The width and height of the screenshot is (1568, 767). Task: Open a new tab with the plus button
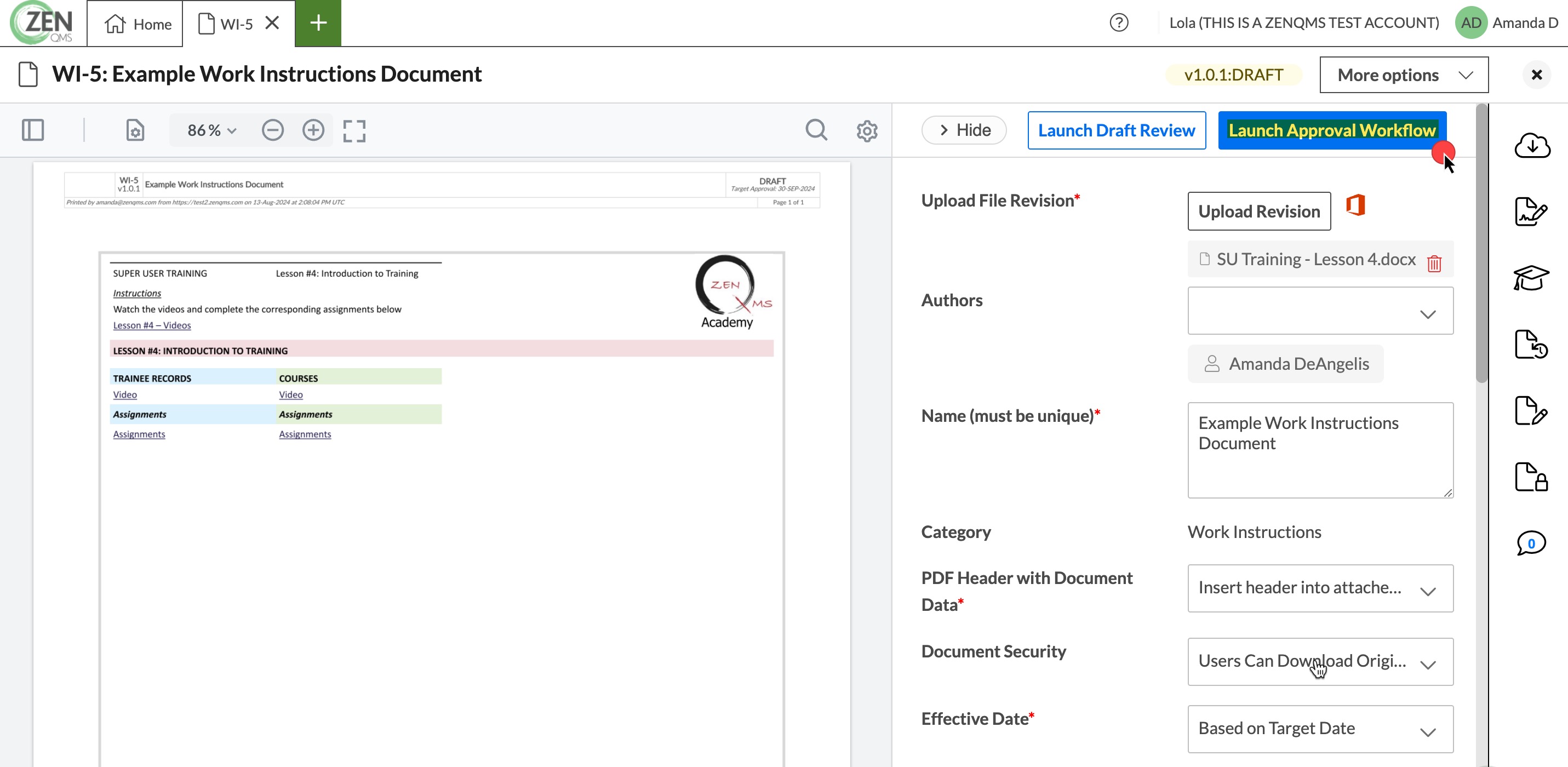(318, 23)
